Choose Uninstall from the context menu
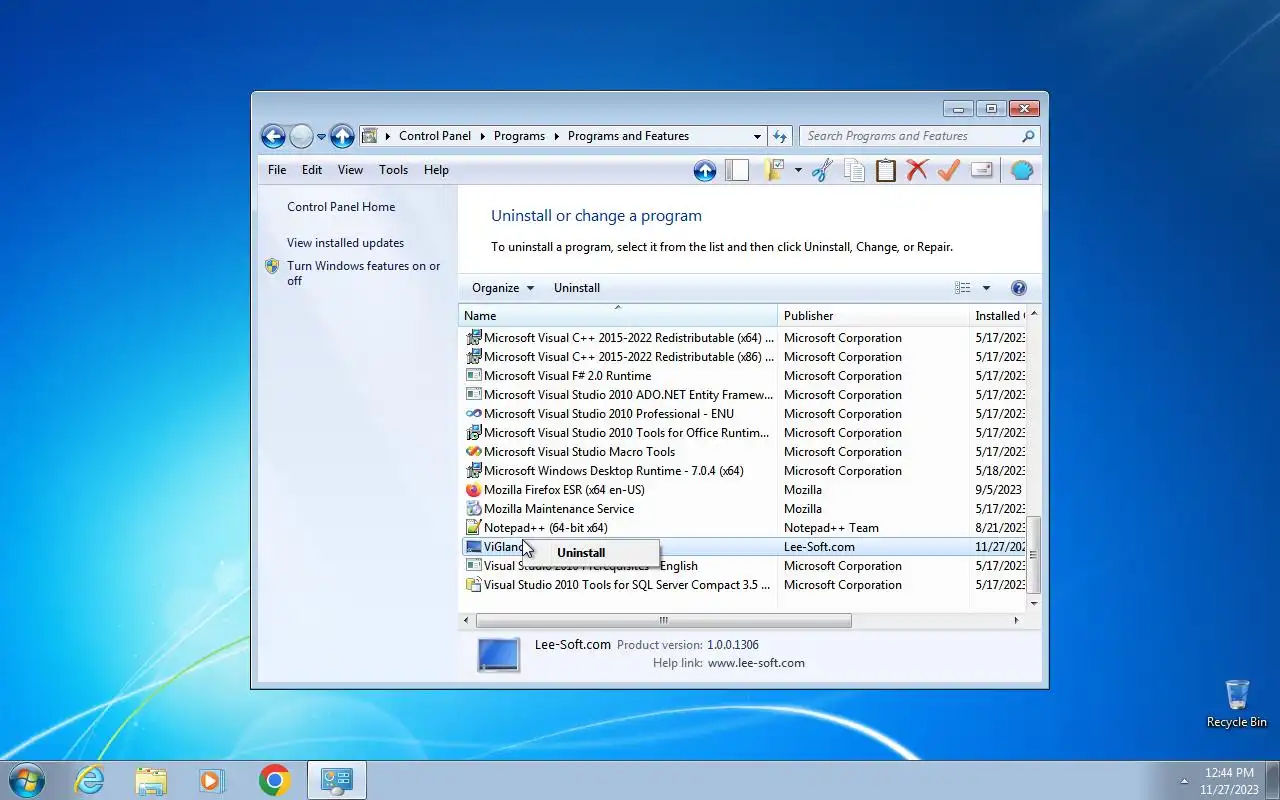Screen dimensions: 1280x800 click(581, 553)
